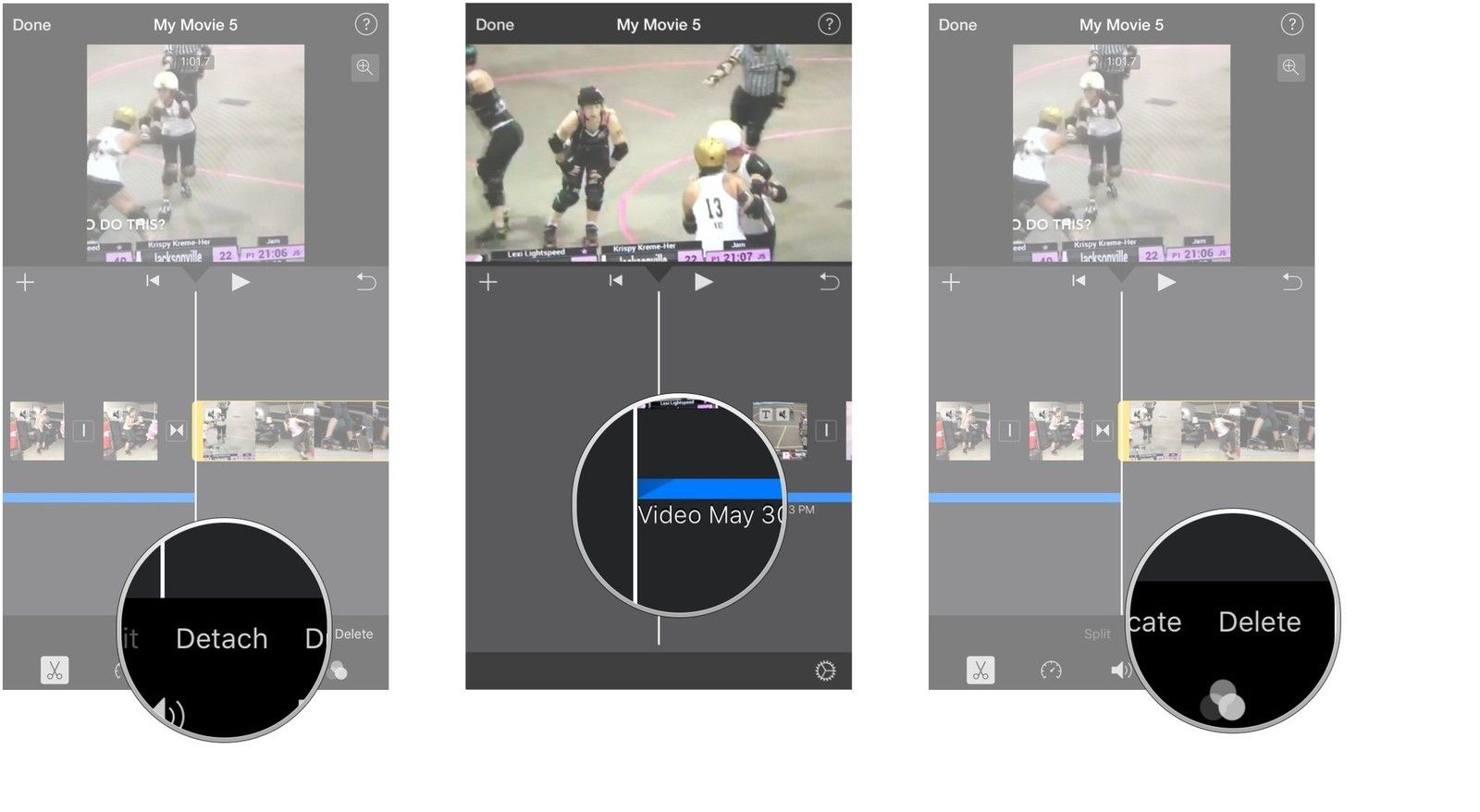Undo using the arrow on the gear icon screen
The width and height of the screenshot is (1480, 812).
pyautogui.click(x=829, y=282)
